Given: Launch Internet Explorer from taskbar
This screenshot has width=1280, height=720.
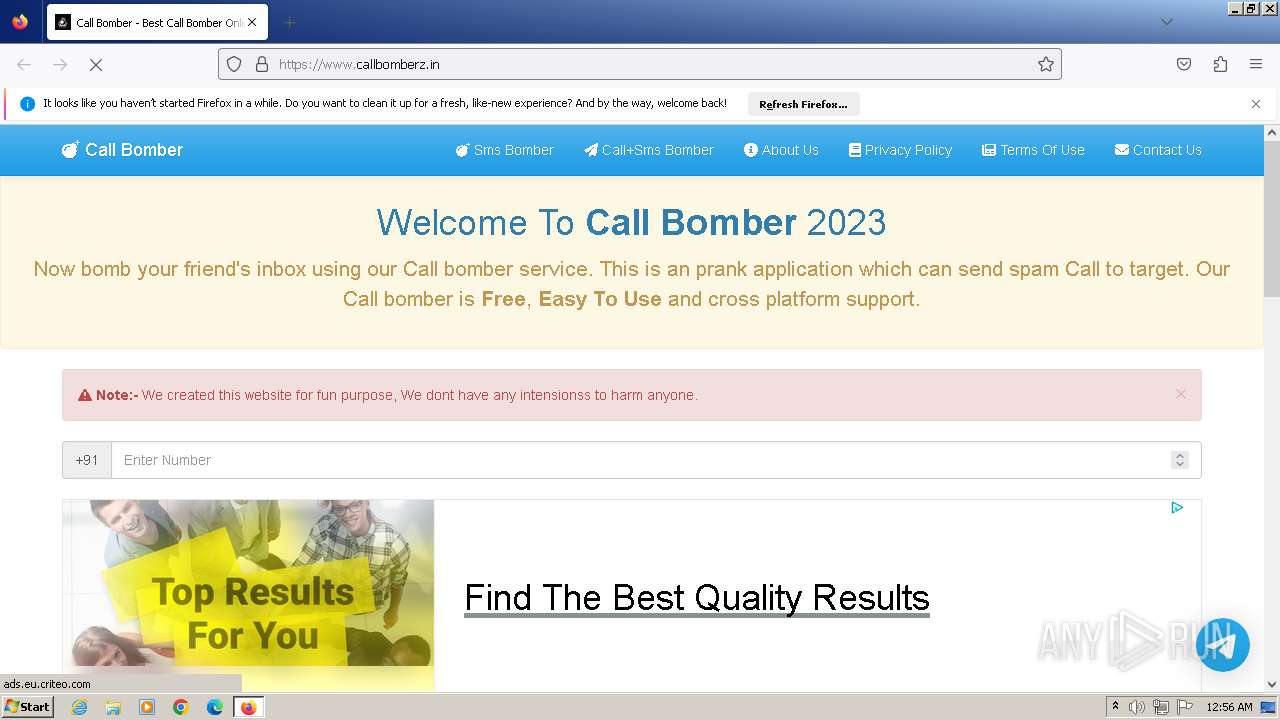Looking at the screenshot, I should [79, 707].
